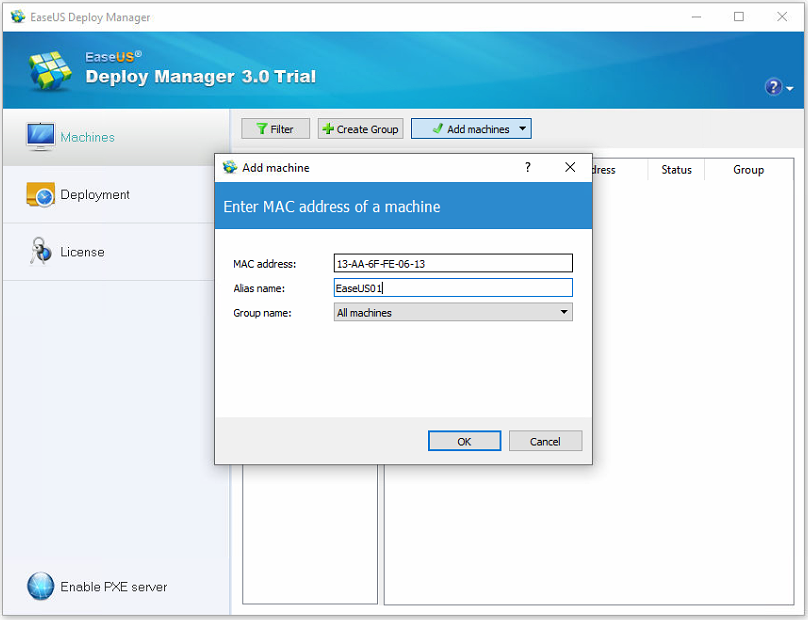Click 'Deploy Manager 3.0 Trial' banner text
The width and height of the screenshot is (808, 620).
(200, 76)
